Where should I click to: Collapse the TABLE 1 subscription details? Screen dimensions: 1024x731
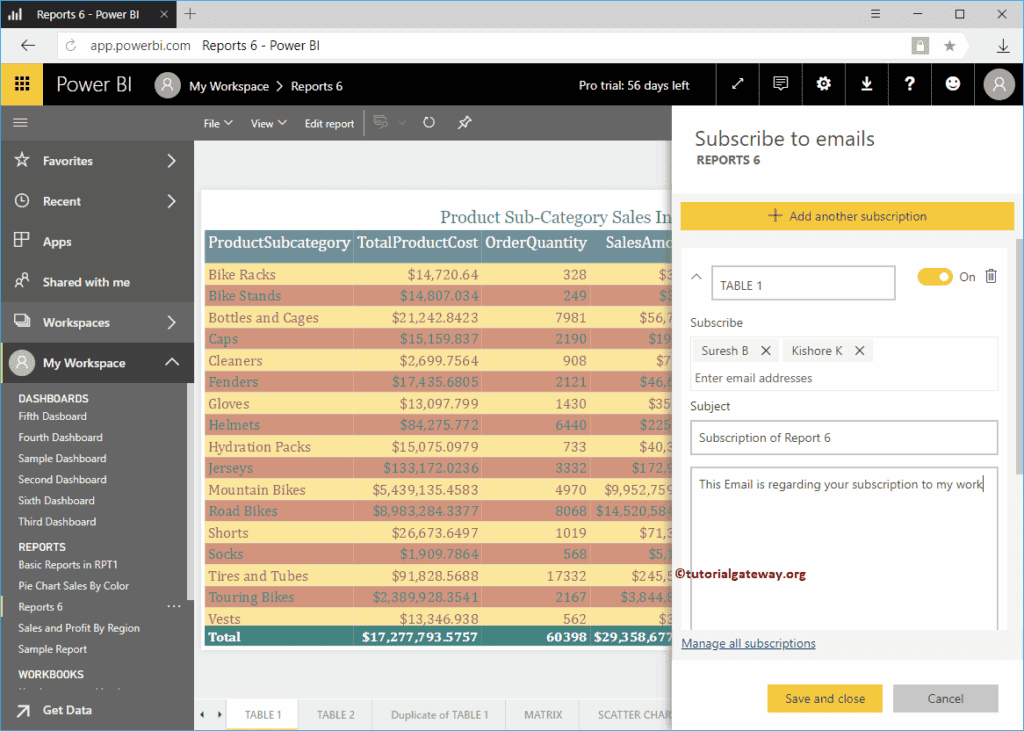tap(697, 277)
